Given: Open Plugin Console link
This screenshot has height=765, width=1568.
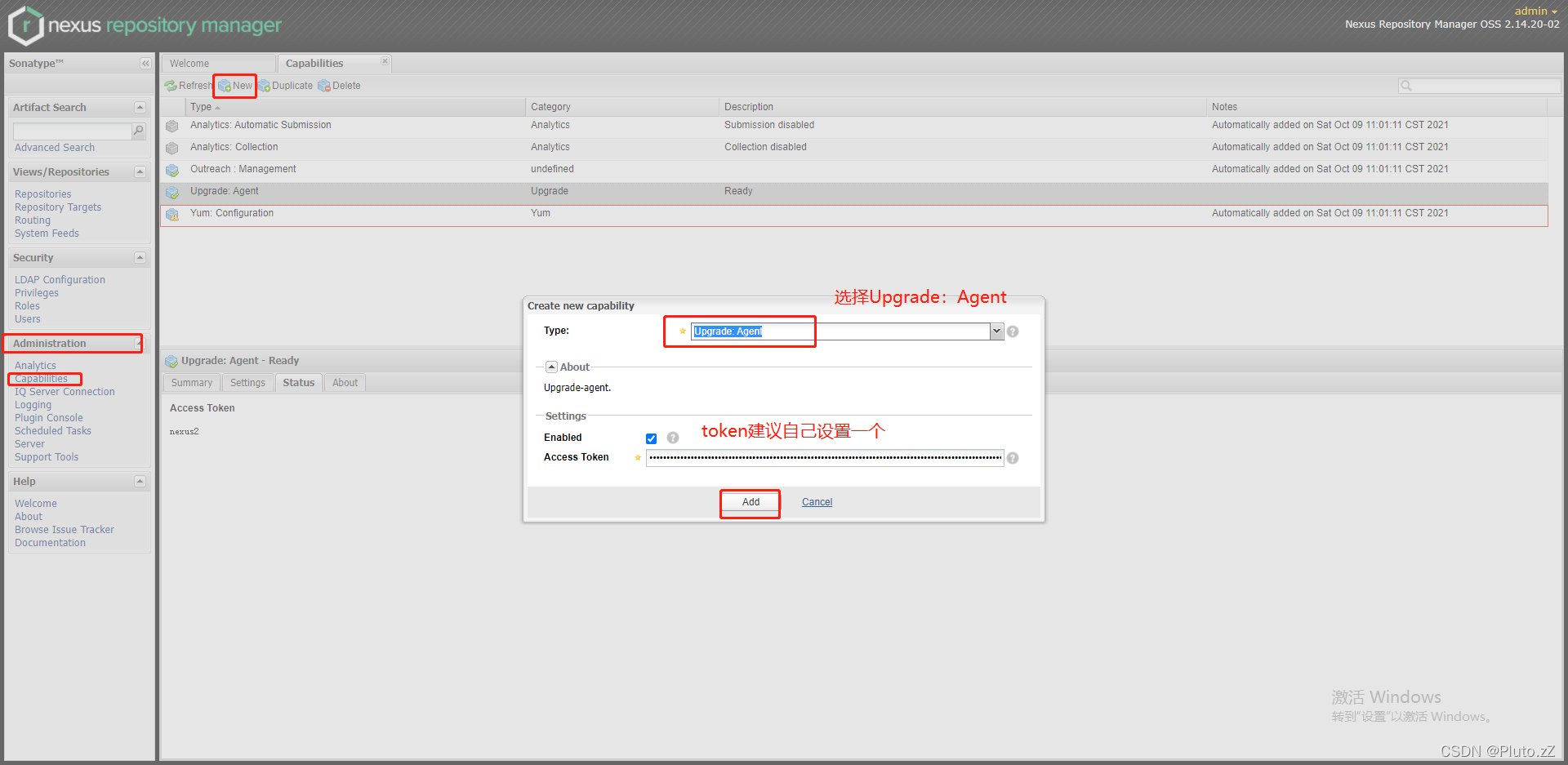Looking at the screenshot, I should pos(48,418).
